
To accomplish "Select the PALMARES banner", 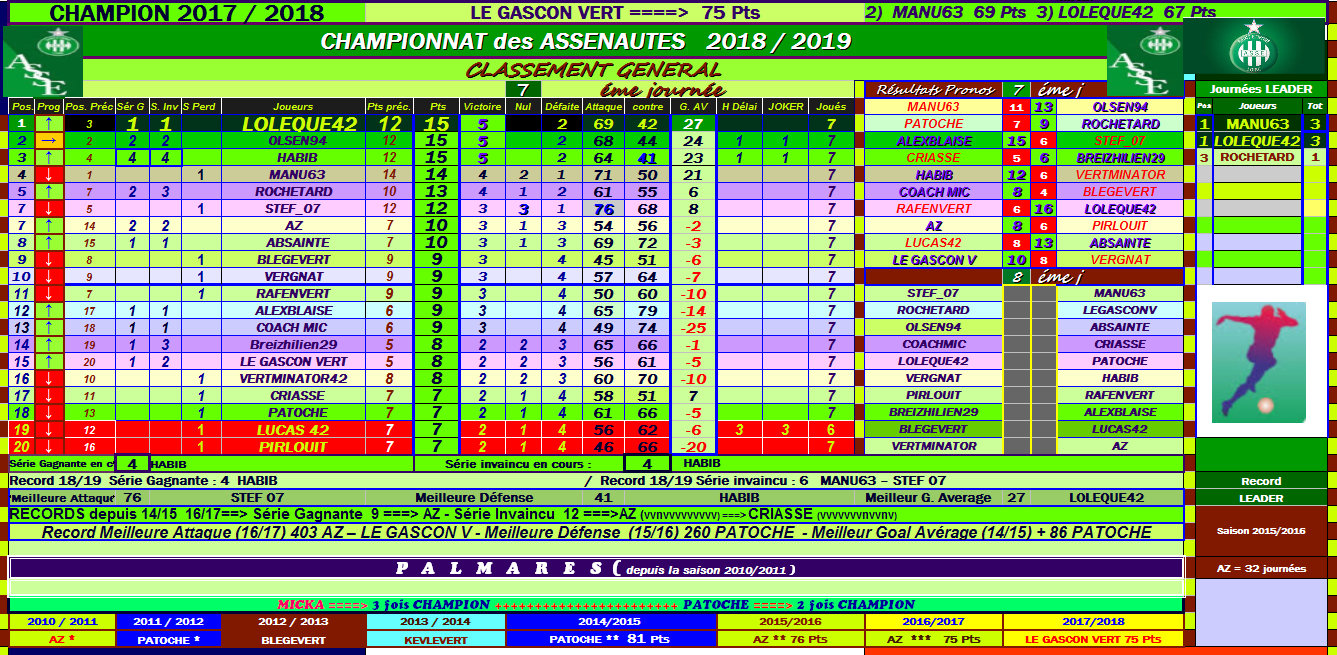I will click(595, 569).
